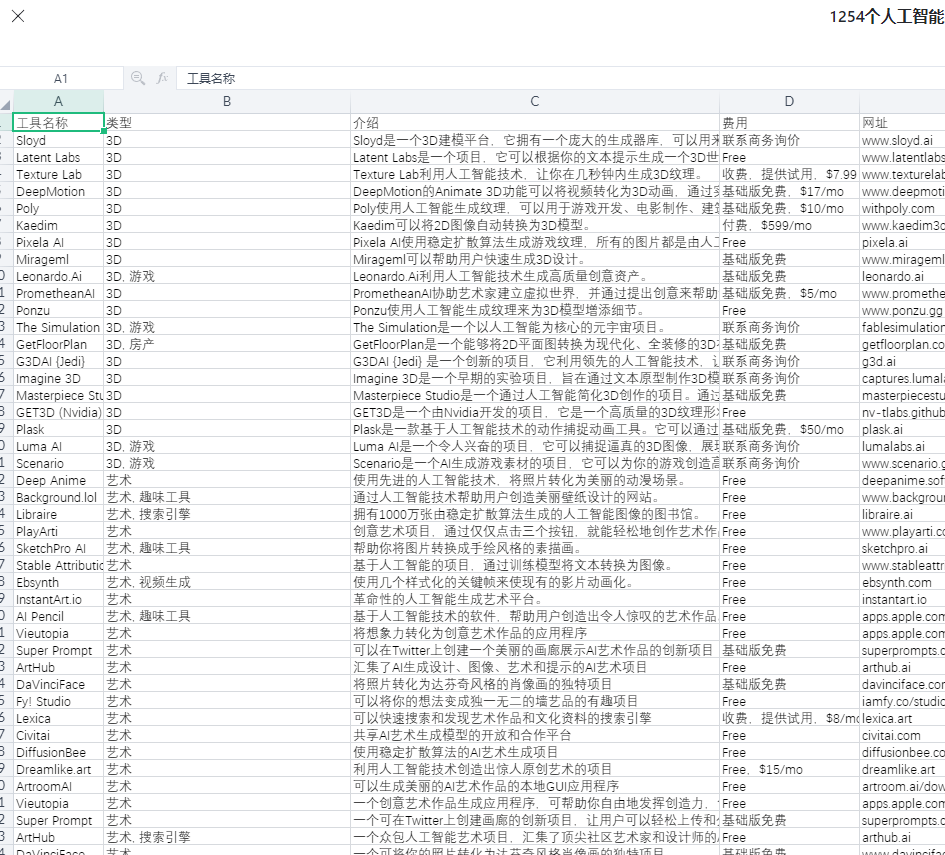Viewport: 945px width, 855px height.
Task: Select the DiffusionBee name cell
Action: pos(58,753)
